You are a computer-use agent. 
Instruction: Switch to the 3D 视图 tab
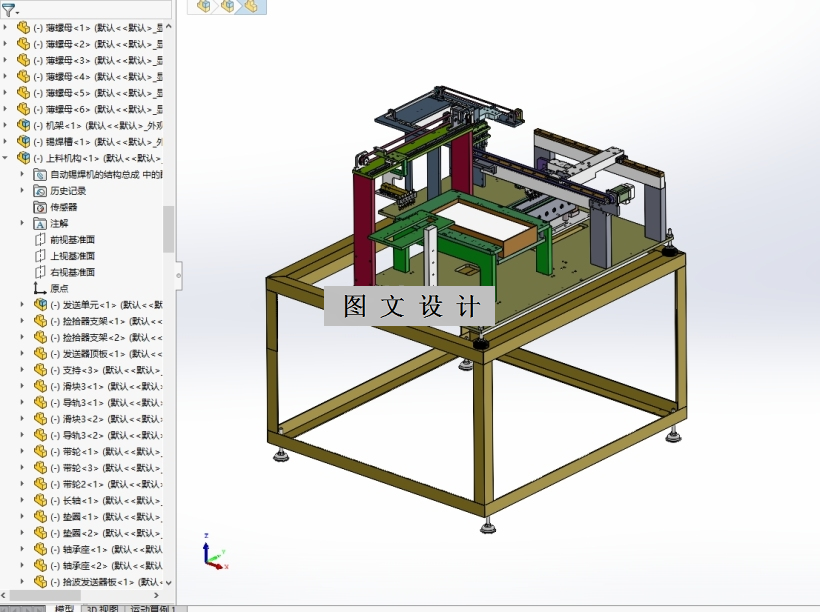(102, 608)
